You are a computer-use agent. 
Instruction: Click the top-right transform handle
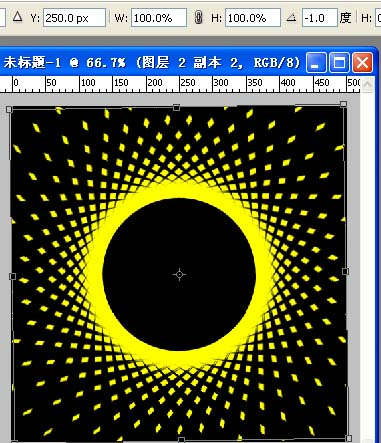pyautogui.click(x=343, y=104)
